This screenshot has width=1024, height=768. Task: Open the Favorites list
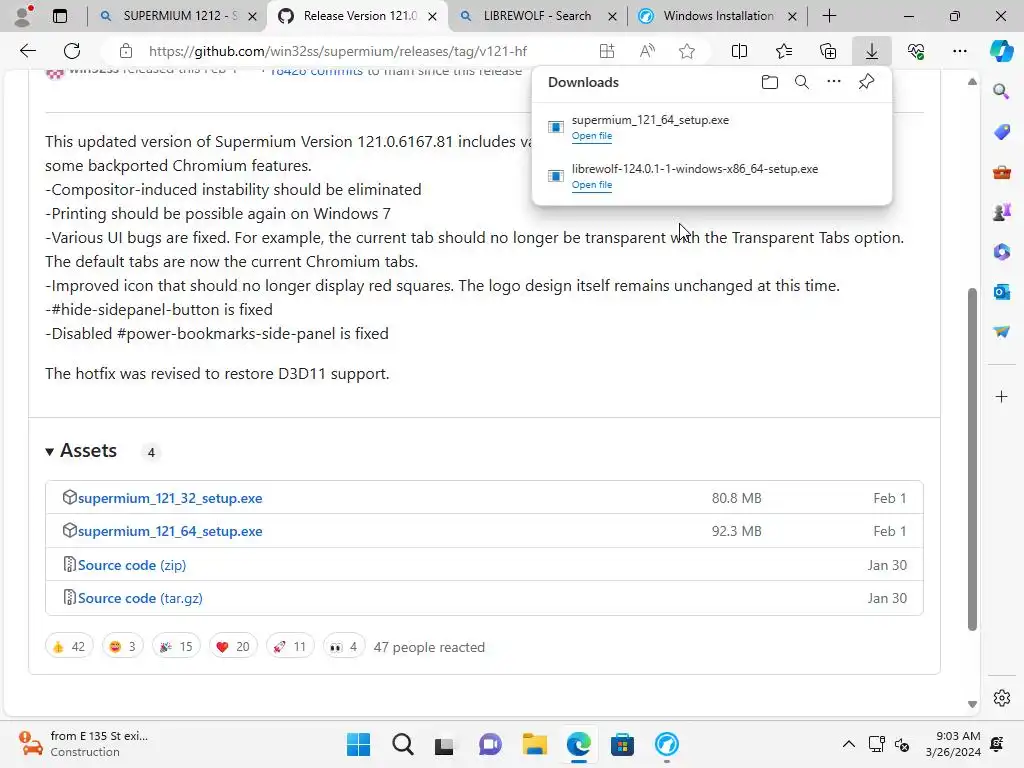click(x=784, y=51)
